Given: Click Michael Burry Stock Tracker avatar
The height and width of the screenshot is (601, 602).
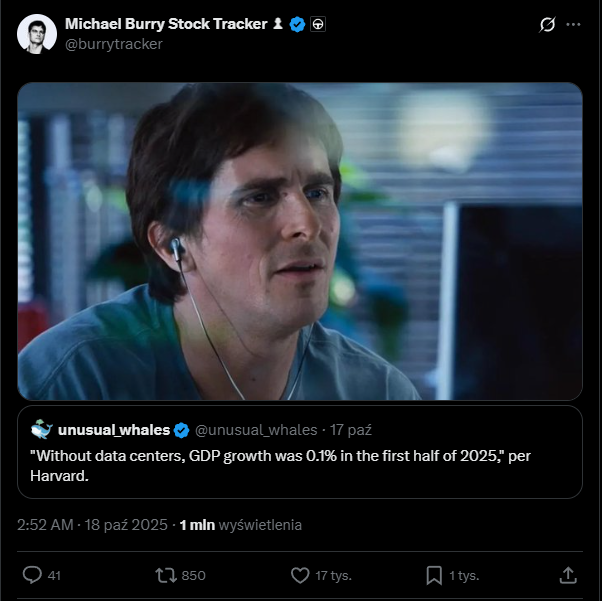Looking at the screenshot, I should [x=36, y=34].
